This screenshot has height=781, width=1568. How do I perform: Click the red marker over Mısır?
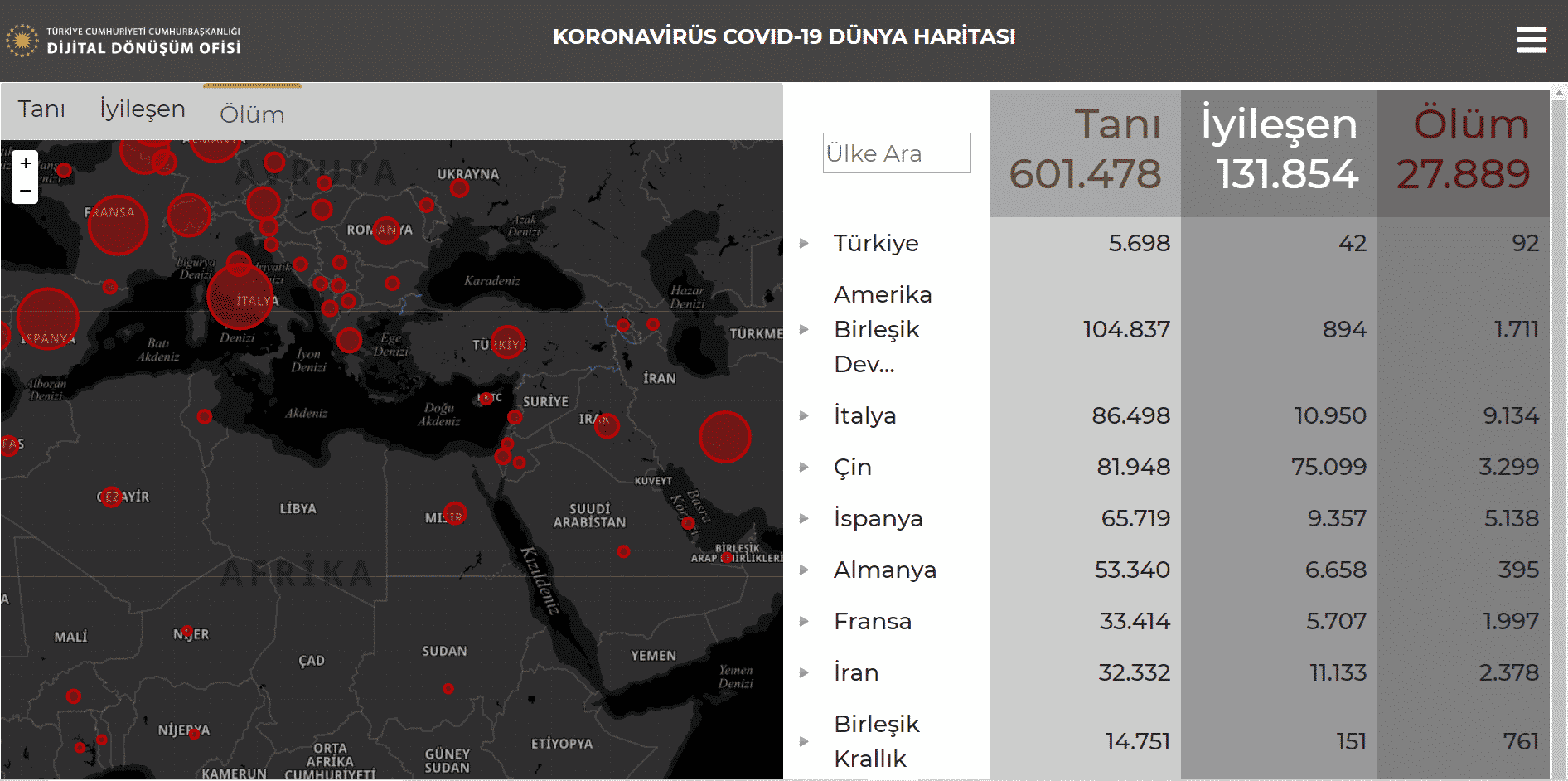455,514
